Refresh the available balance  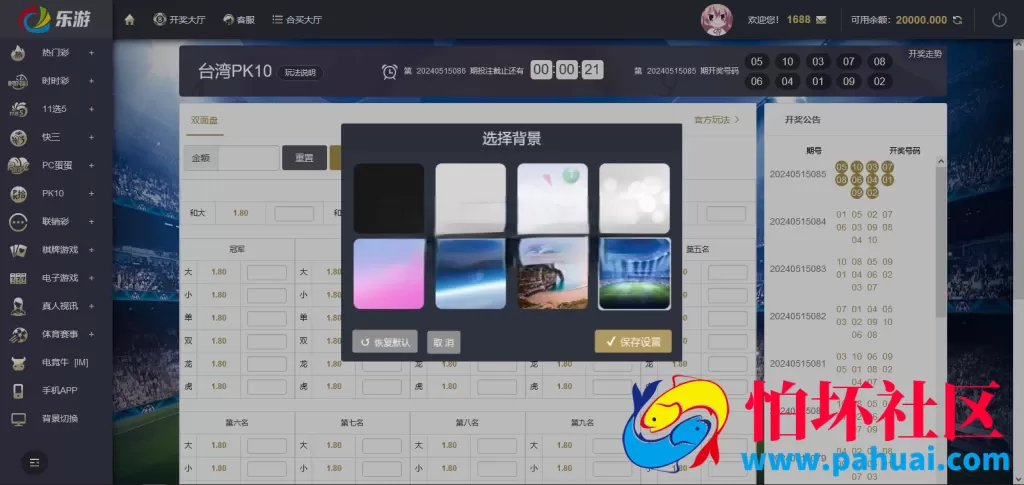[x=957, y=20]
